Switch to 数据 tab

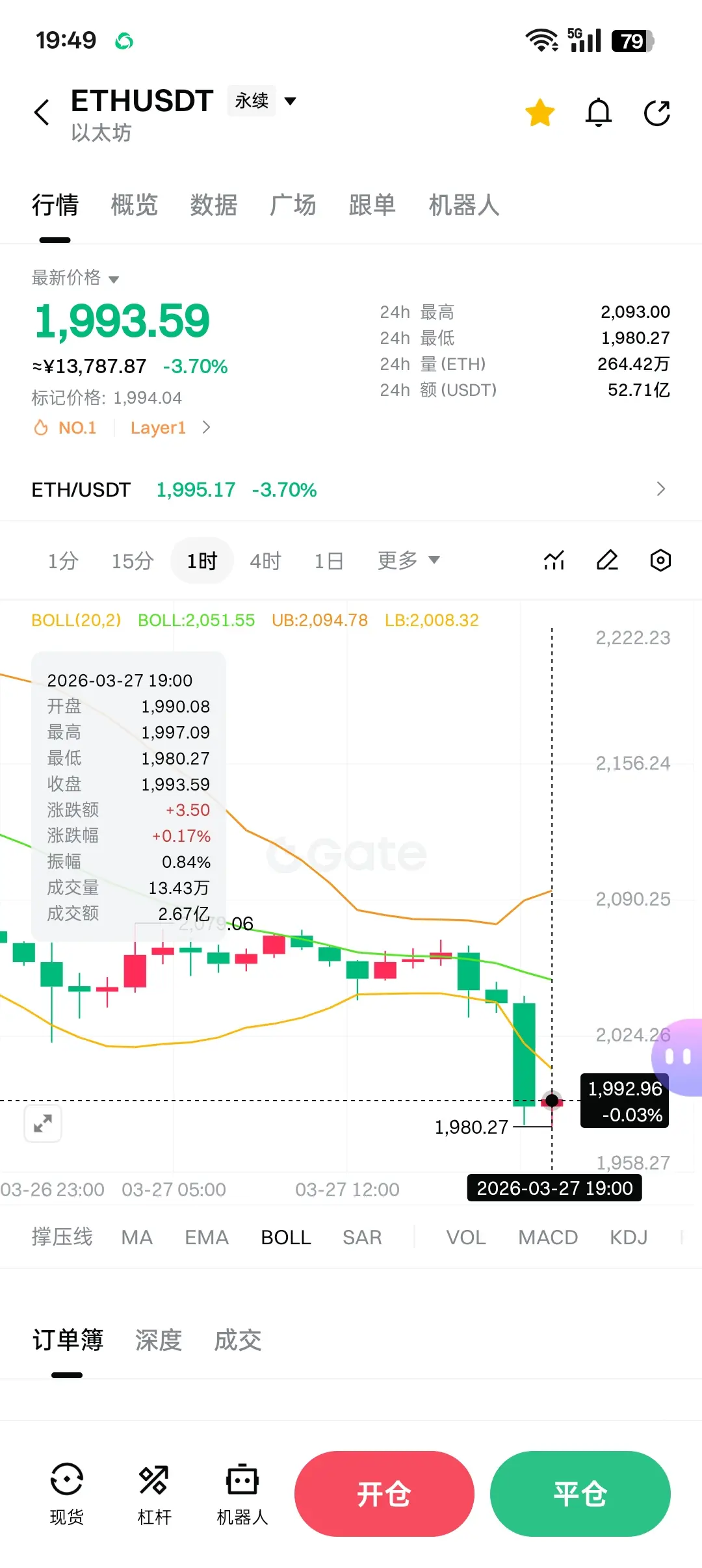click(x=214, y=205)
